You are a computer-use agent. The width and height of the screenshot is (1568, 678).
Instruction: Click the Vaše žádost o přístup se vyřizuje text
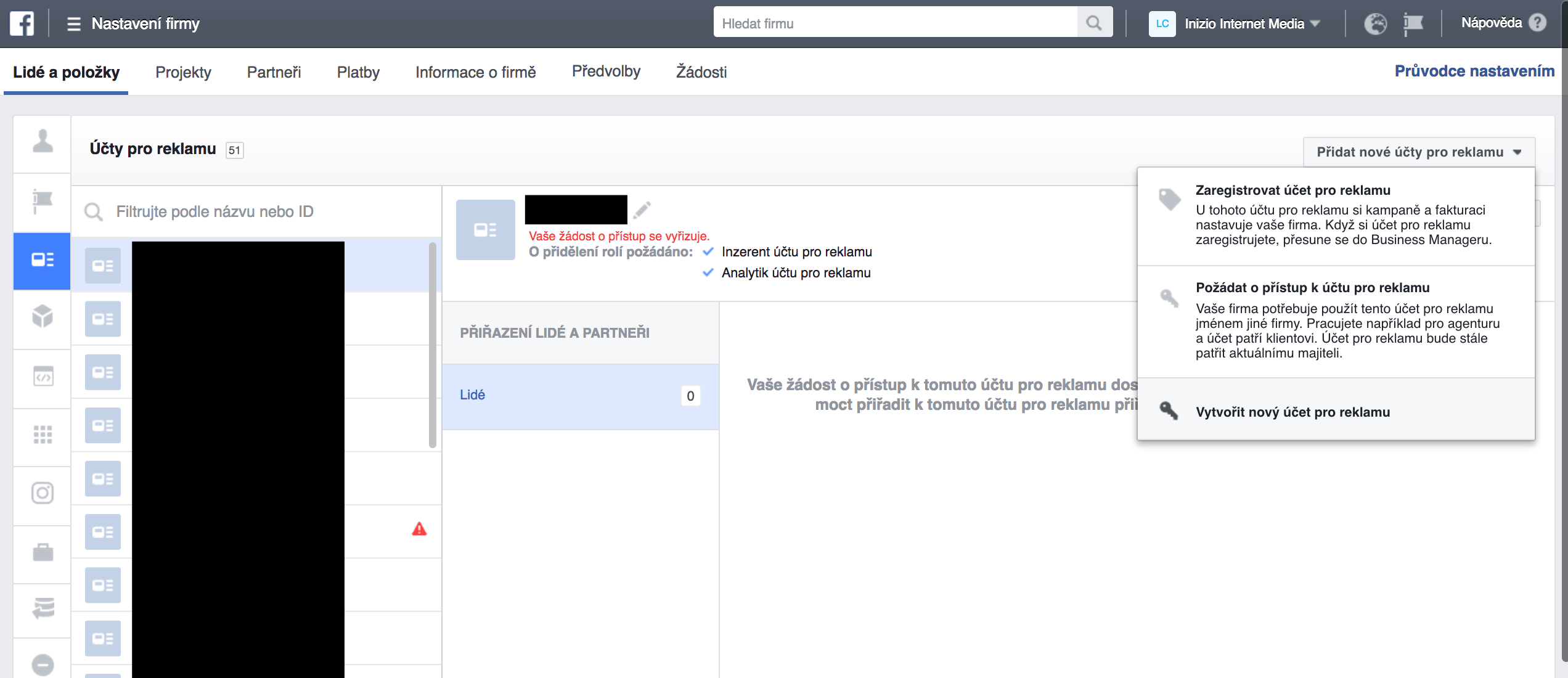pyautogui.click(x=619, y=236)
